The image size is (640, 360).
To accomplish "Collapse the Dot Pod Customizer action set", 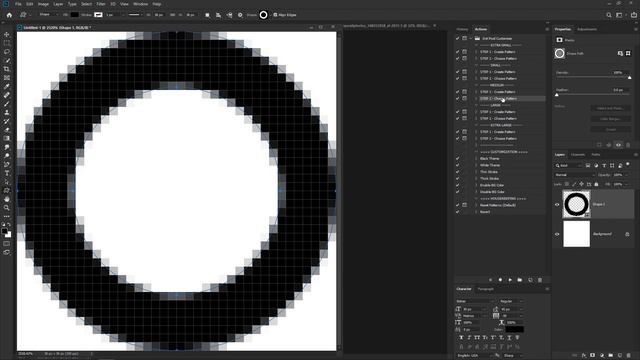I will pyautogui.click(x=471, y=38).
